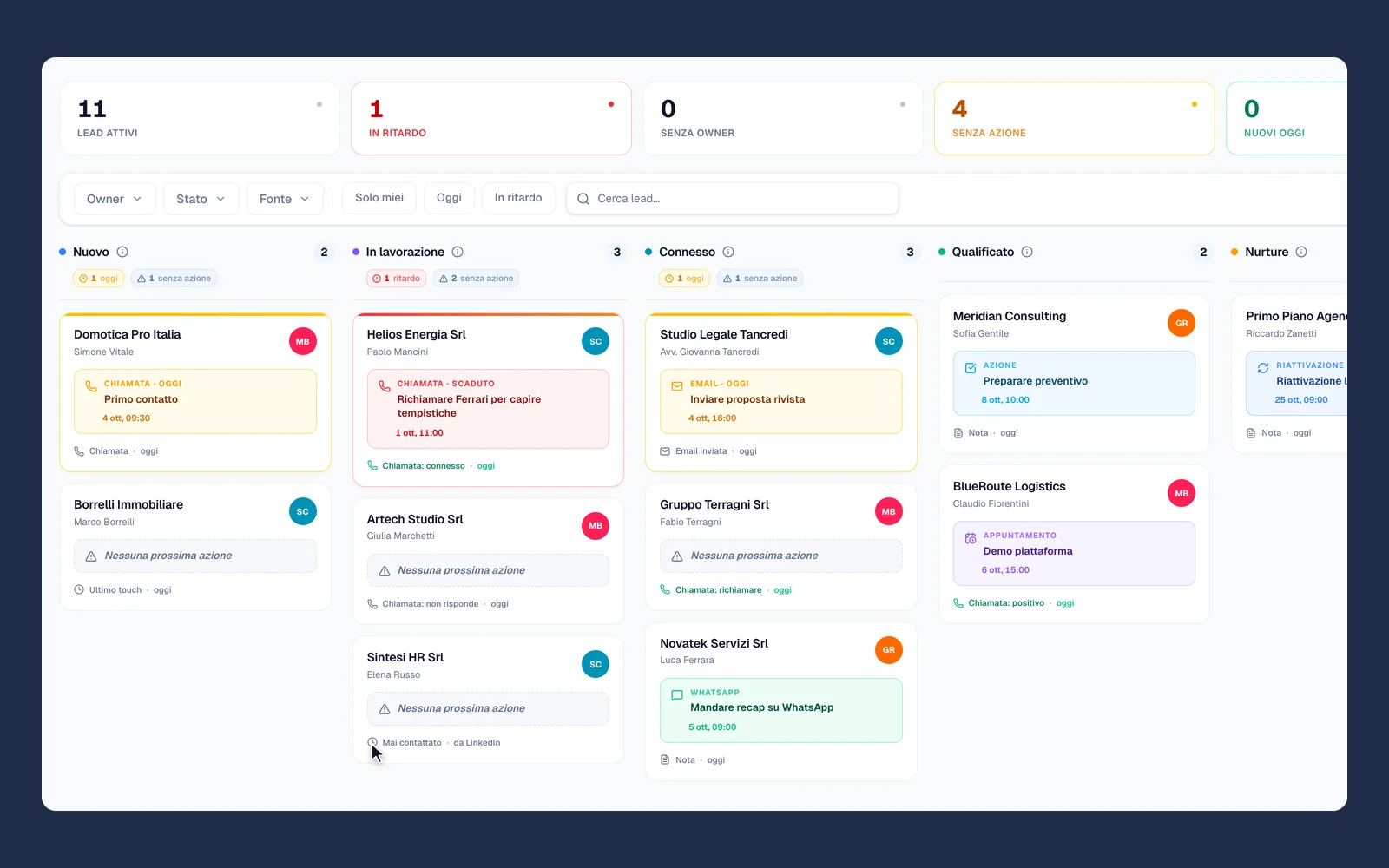Screen dimensions: 1389x868
Task: Click GR avatar on Meridian Consulting card
Action: click(1182, 323)
